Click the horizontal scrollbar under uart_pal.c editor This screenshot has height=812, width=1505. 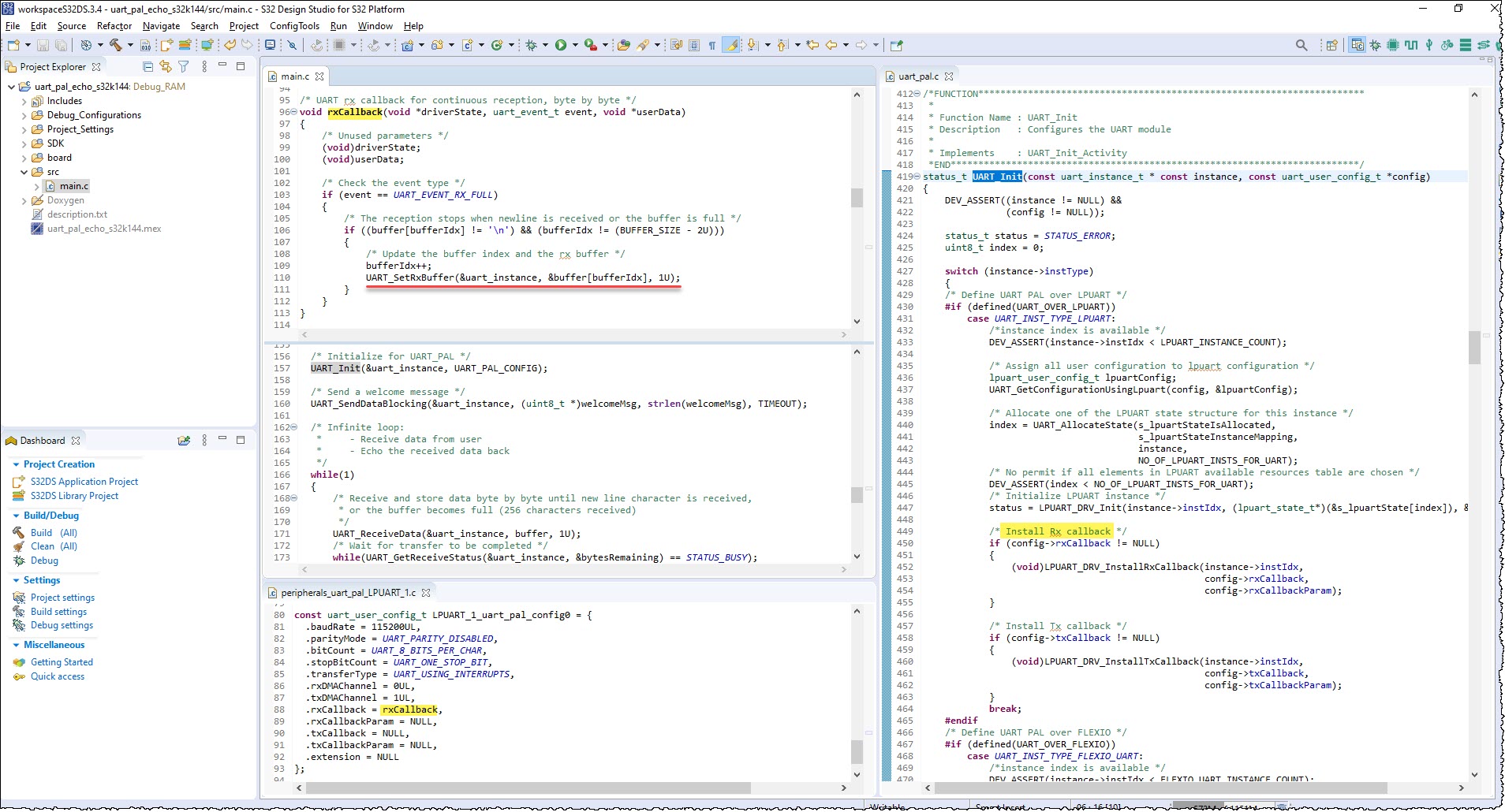(1161, 788)
